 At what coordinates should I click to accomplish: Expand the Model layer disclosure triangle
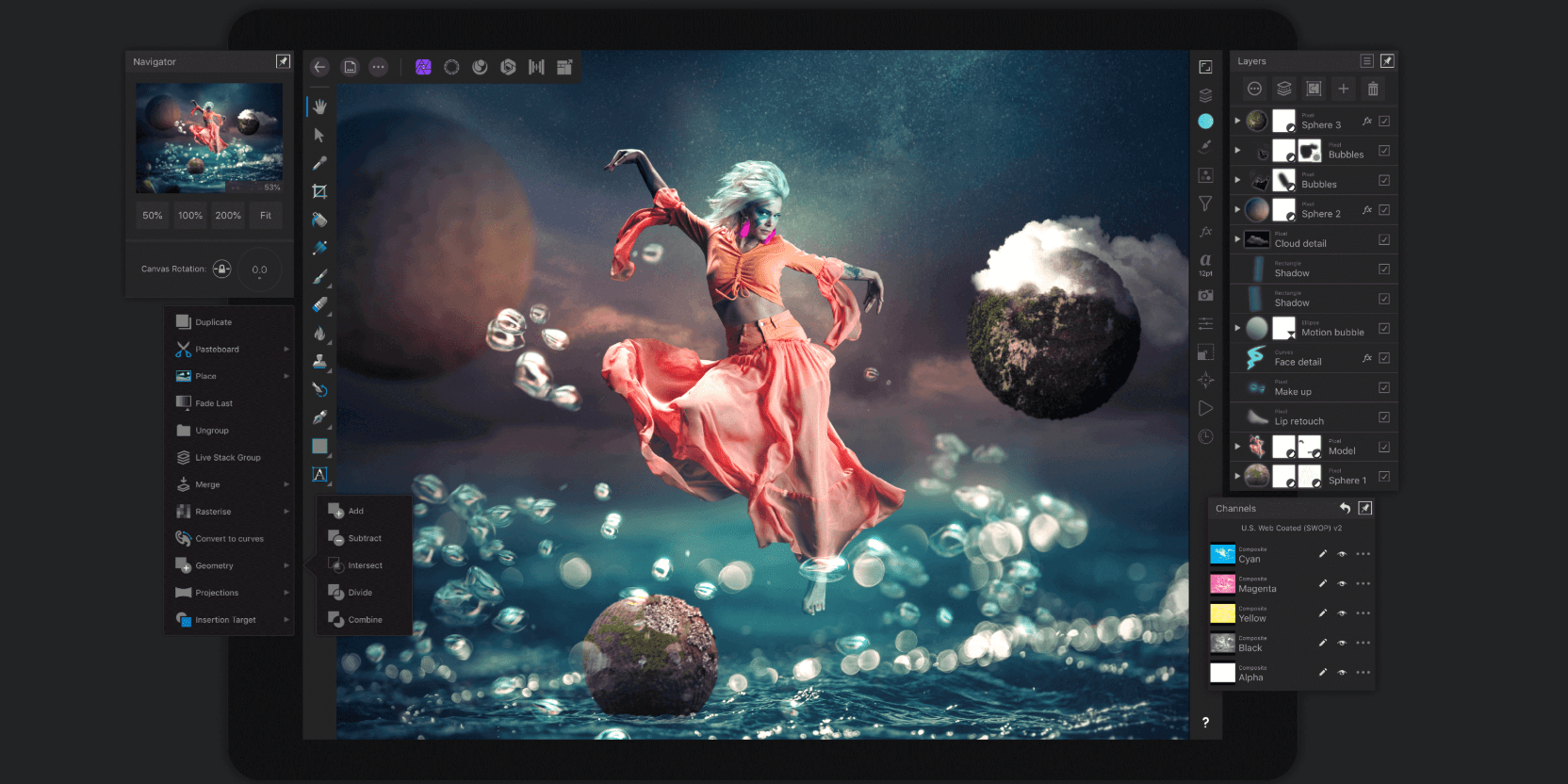pyautogui.click(x=1237, y=447)
